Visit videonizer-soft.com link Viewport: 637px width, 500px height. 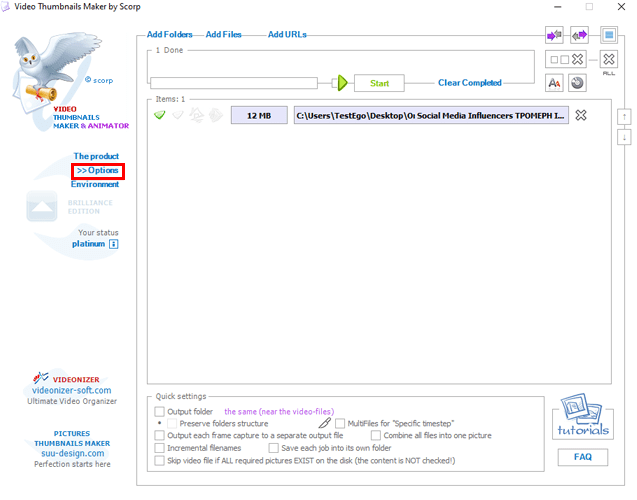[x=72, y=390]
